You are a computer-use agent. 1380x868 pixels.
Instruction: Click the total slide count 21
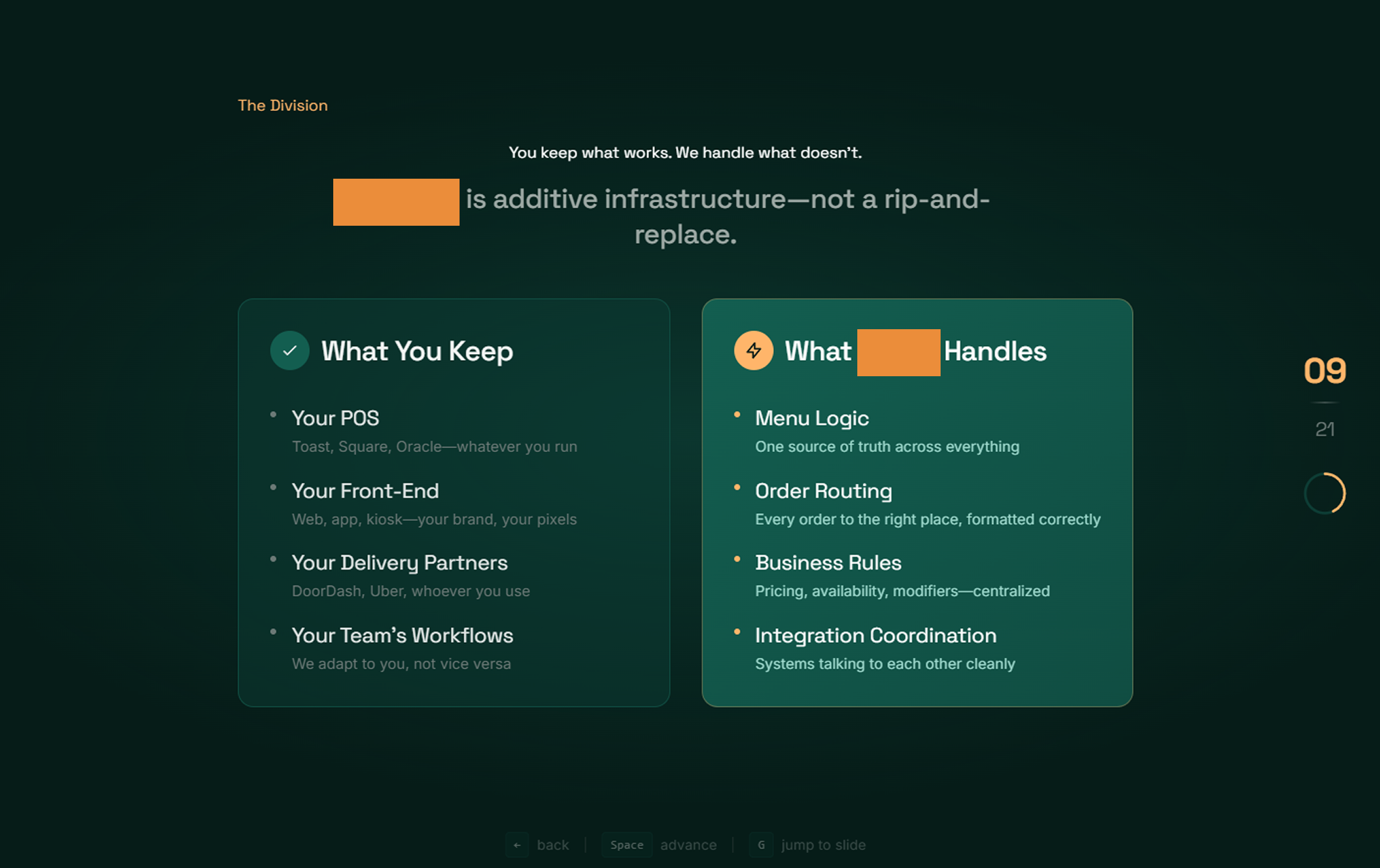point(1324,429)
